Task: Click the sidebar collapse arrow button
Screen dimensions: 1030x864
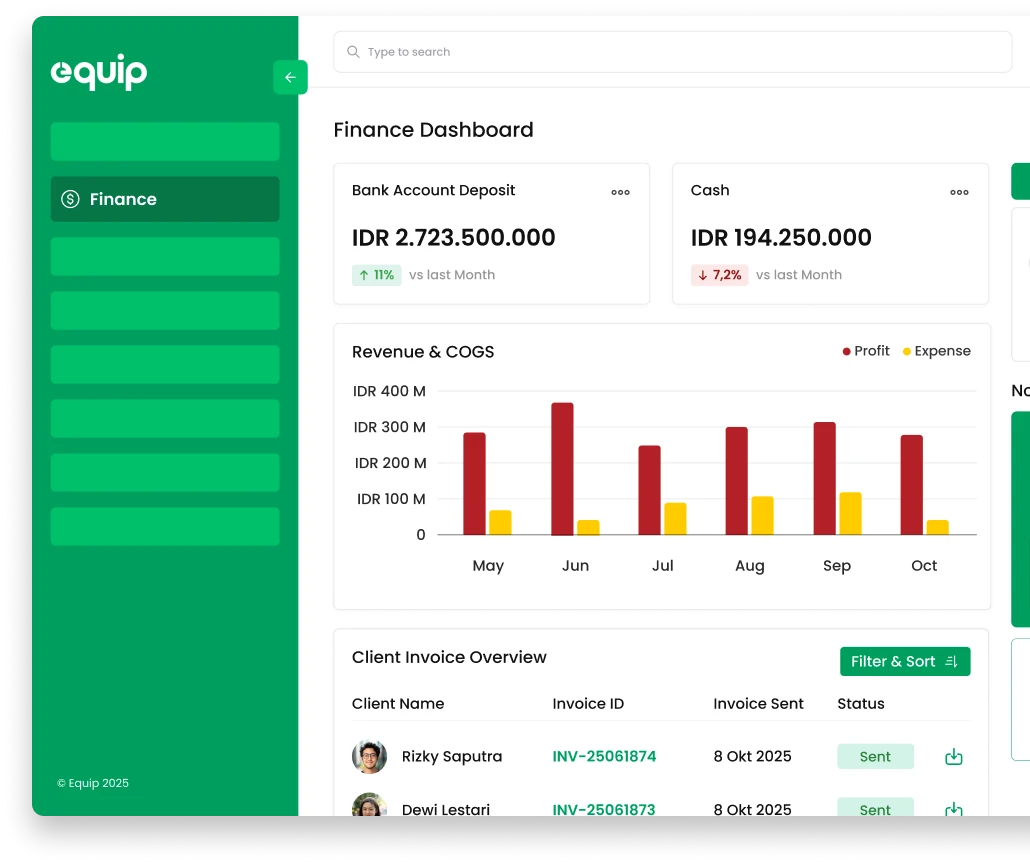Action: pos(290,77)
